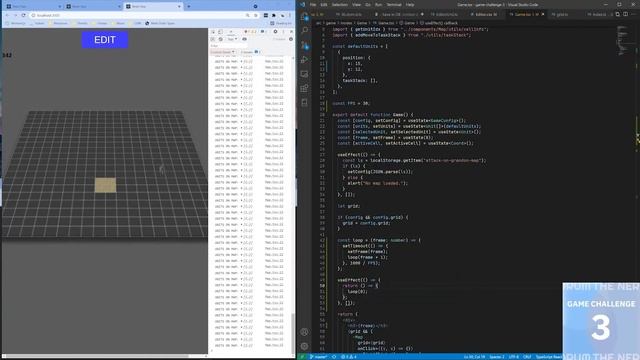
Task: Click 'const FPS = 30;' code line
Action: click(x=351, y=103)
